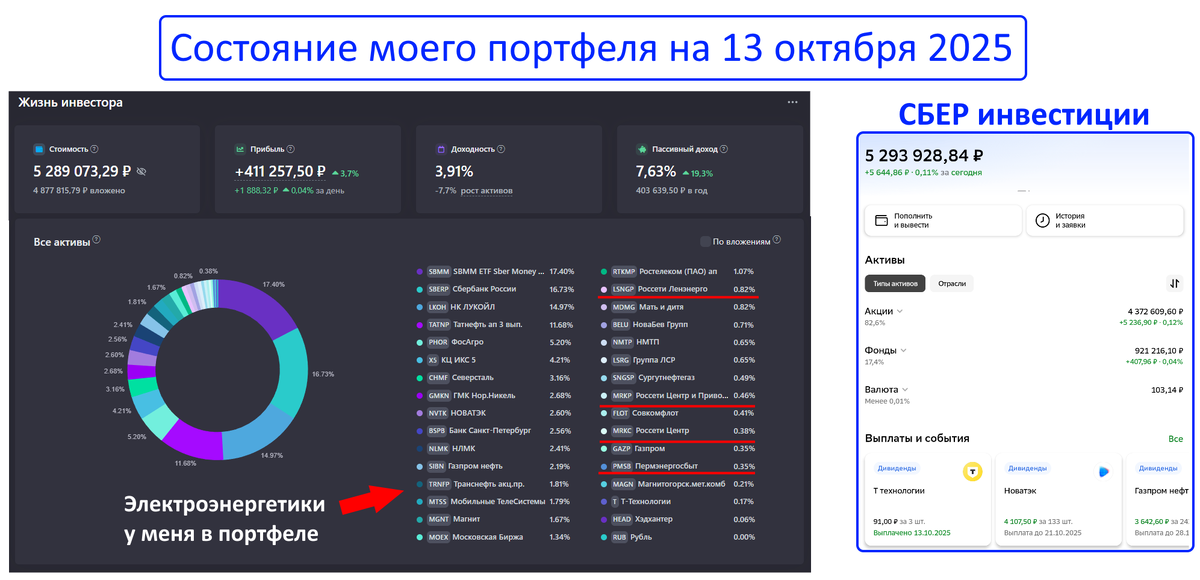Click the wallet icon on Пополнить и вывести
This screenshot has height=580, width=1200.
pos(882,220)
